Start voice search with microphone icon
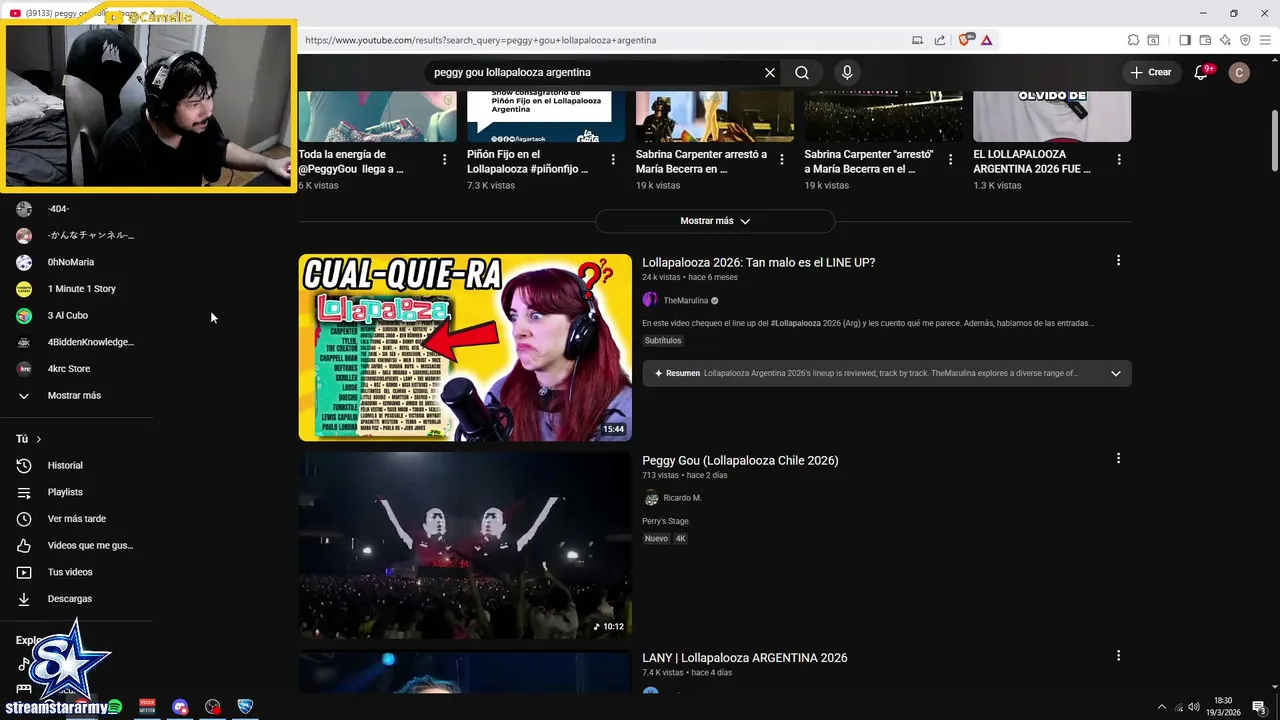Image resolution: width=1280 pixels, height=720 pixels. click(847, 73)
